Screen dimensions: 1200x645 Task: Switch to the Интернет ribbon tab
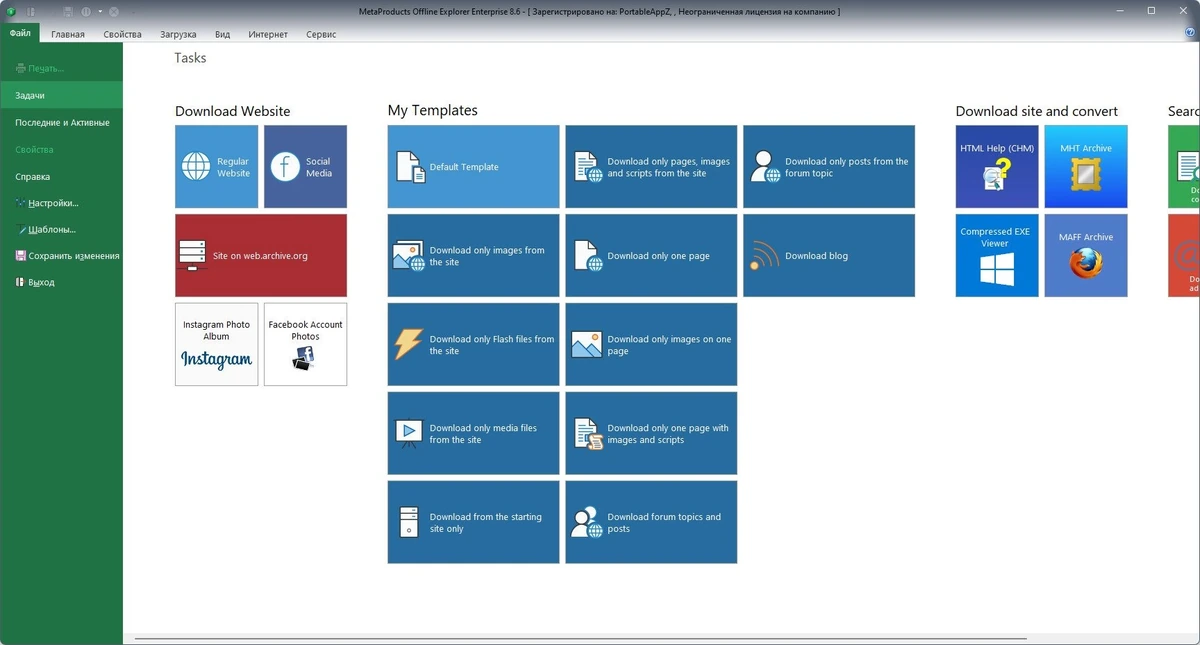tap(268, 34)
